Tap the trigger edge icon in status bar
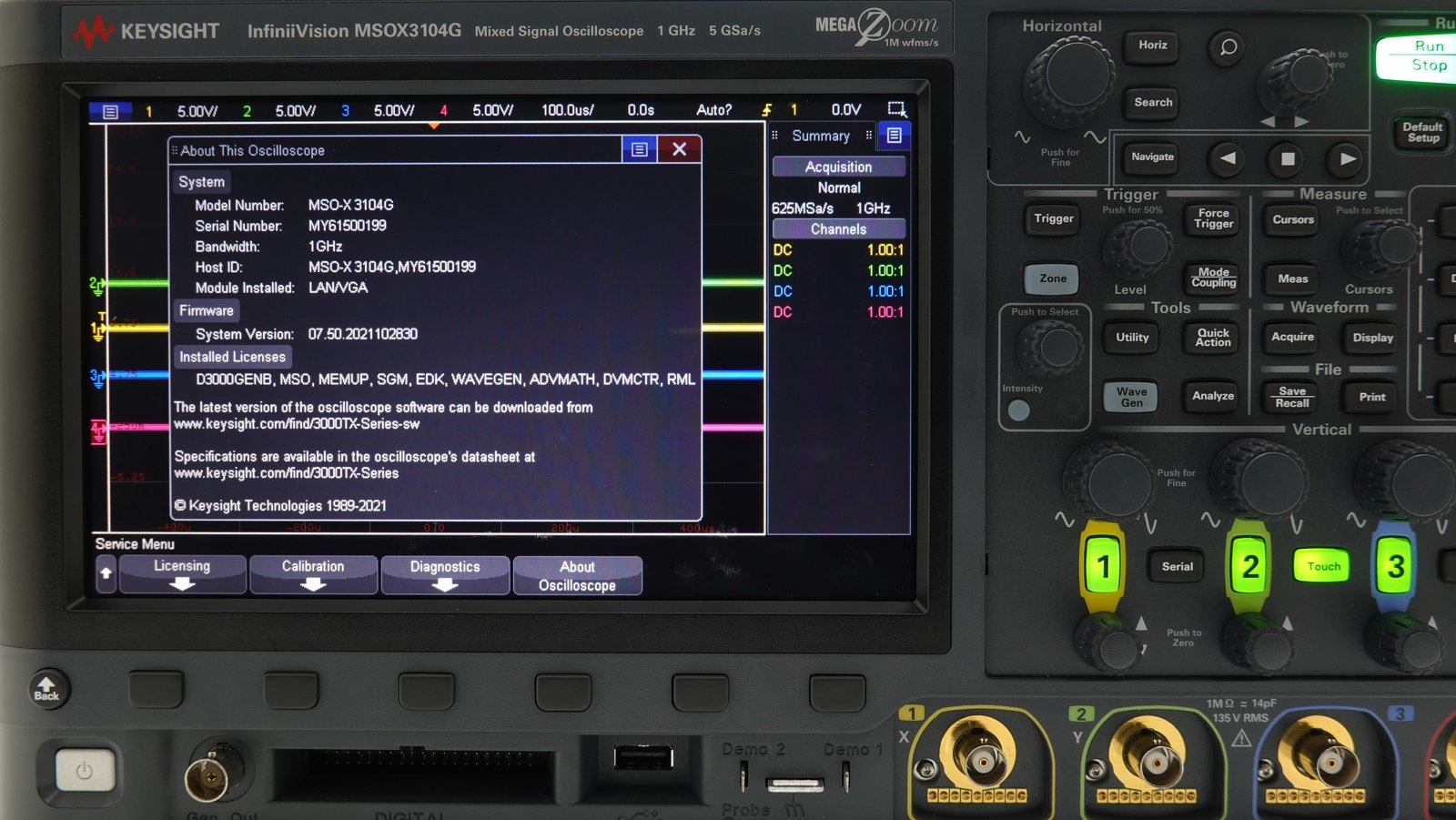The image size is (1456, 820). coord(767,110)
